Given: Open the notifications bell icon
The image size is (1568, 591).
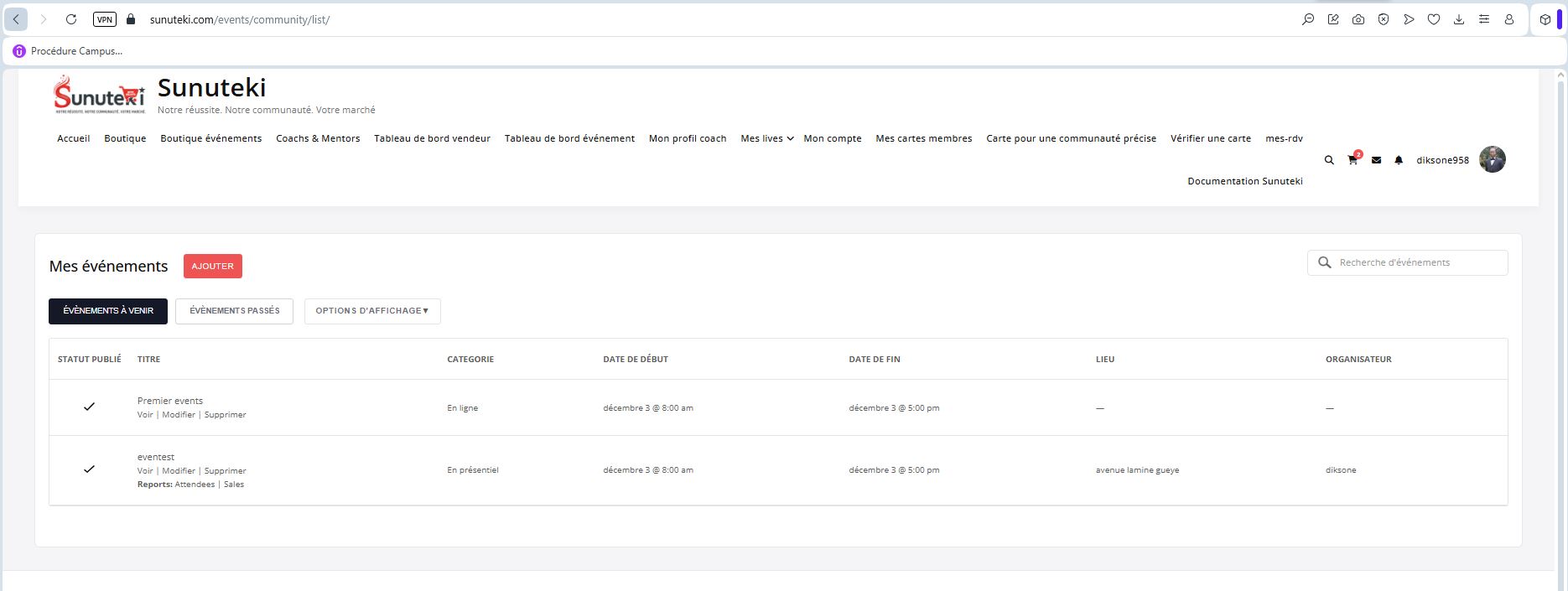Looking at the screenshot, I should [1399, 160].
